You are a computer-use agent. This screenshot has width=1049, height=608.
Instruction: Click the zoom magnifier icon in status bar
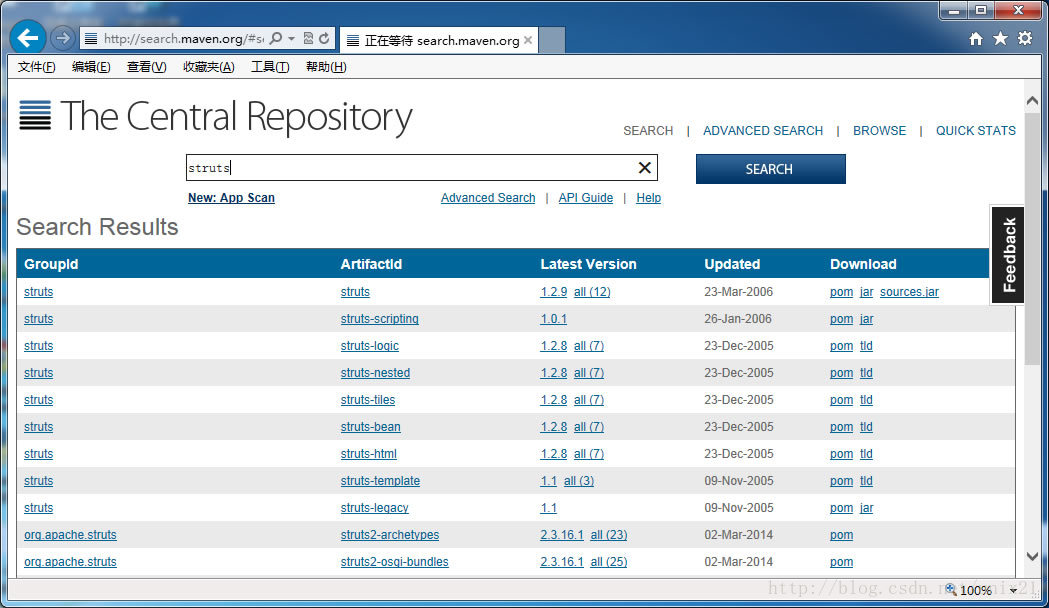(951, 589)
